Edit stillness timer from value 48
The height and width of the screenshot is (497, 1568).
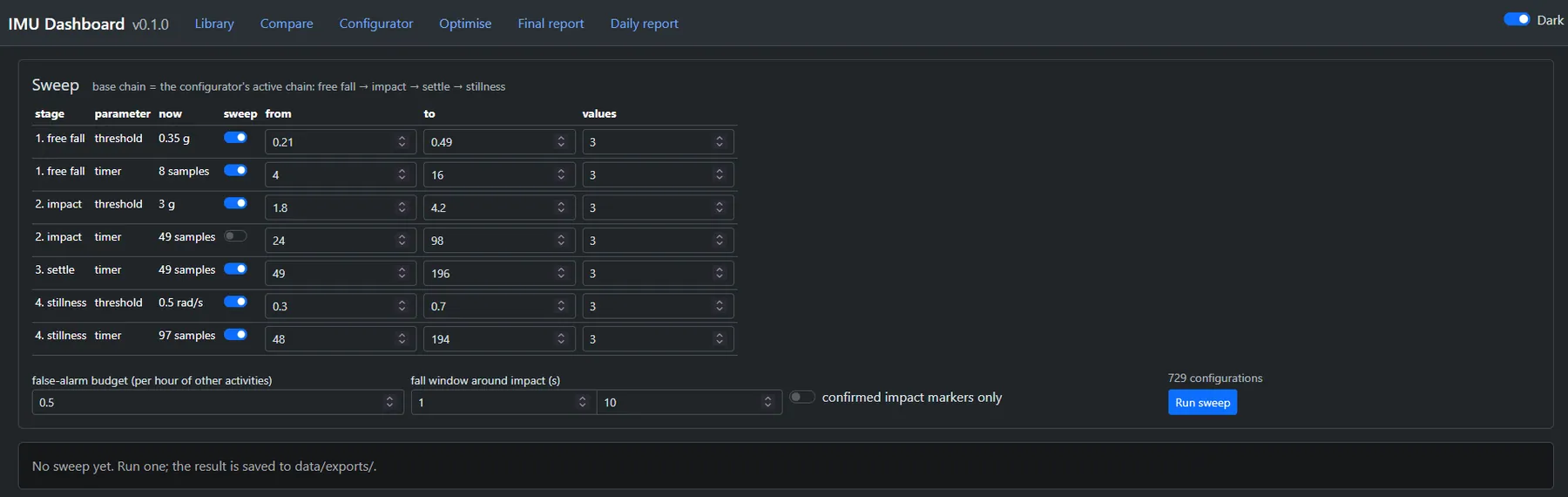tap(339, 338)
